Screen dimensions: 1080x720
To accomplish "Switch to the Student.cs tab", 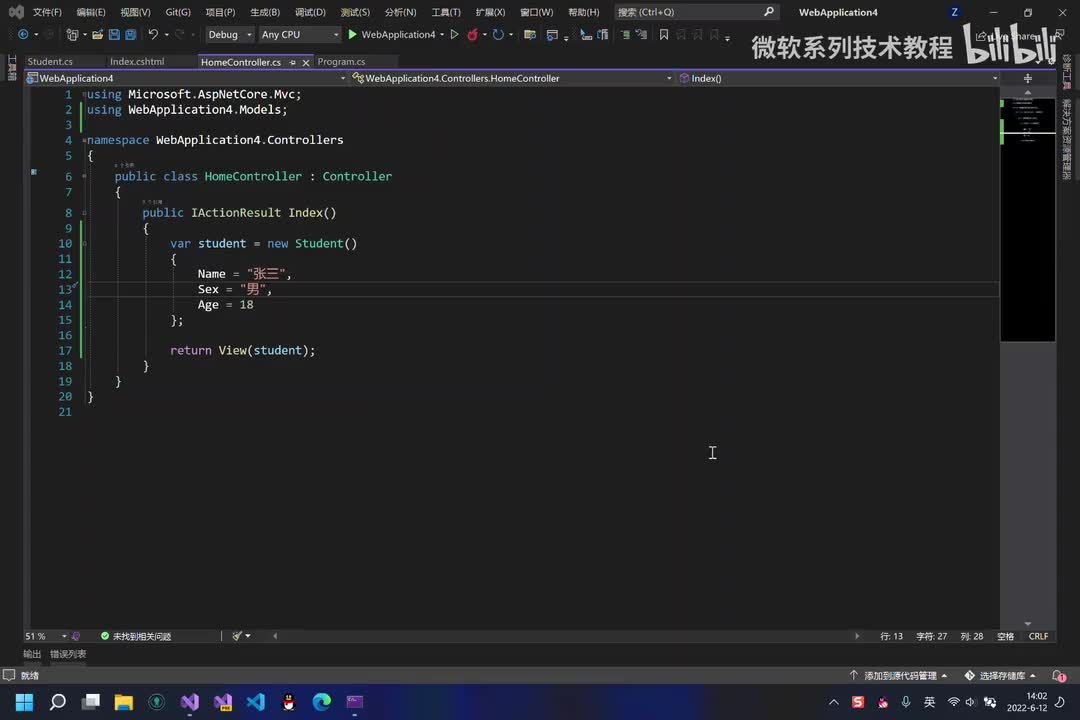I will tap(50, 62).
